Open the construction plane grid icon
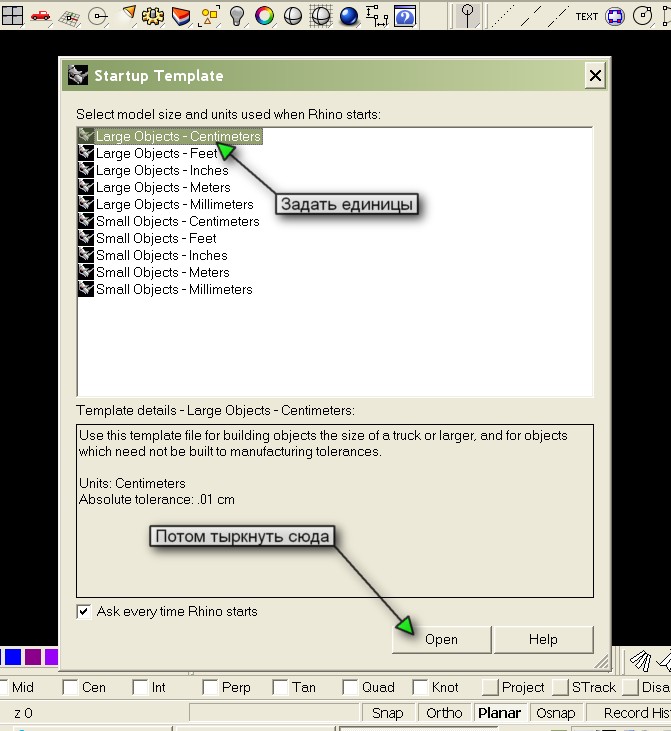This screenshot has width=671, height=731. (69, 18)
